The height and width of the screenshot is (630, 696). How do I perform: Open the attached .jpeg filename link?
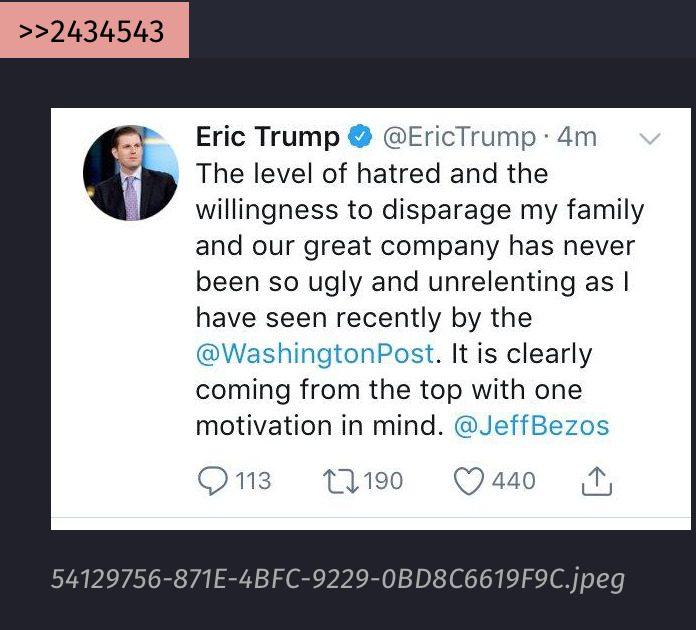[x=338, y=579]
